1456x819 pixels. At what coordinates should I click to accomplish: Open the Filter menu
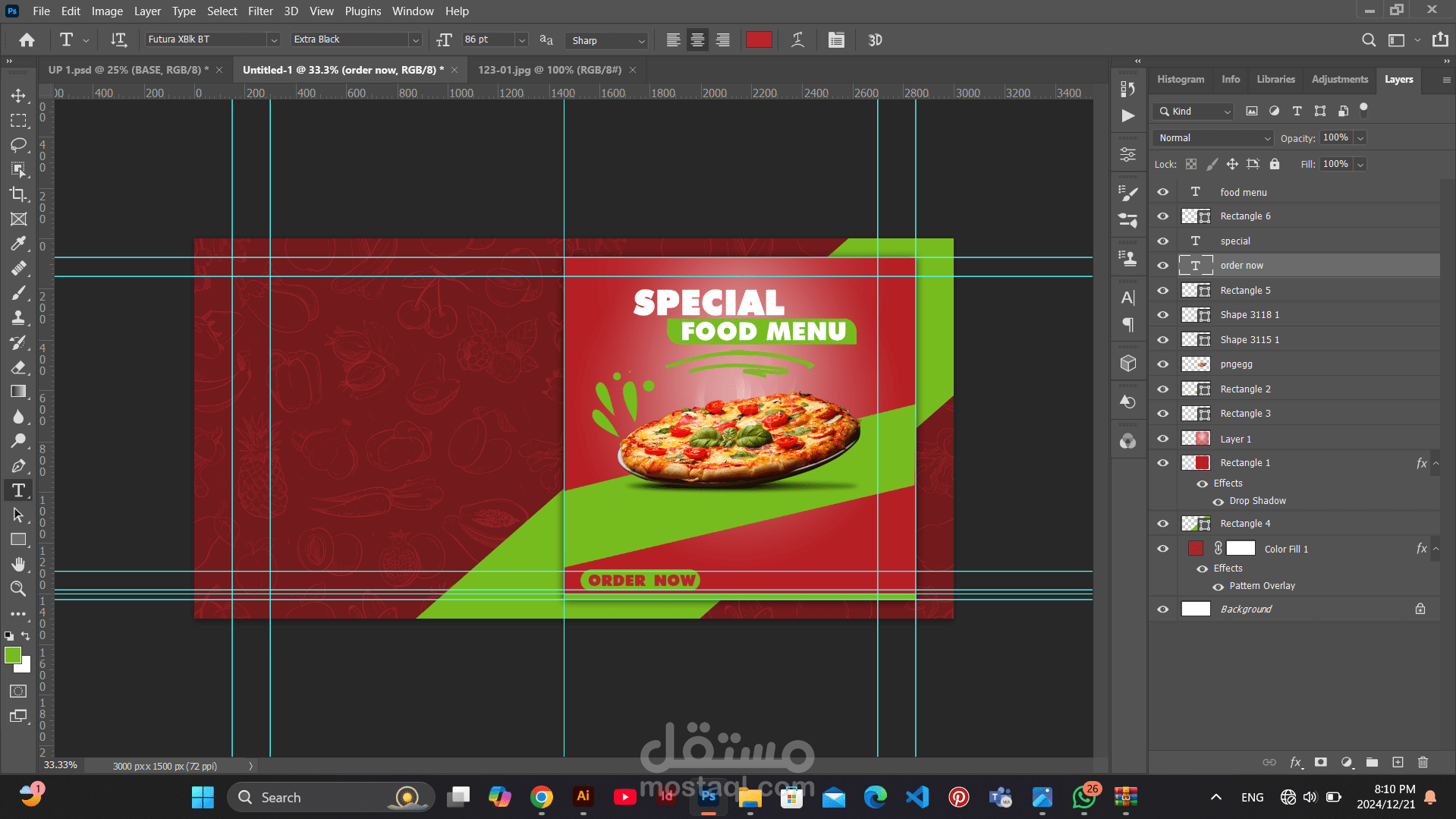259,11
